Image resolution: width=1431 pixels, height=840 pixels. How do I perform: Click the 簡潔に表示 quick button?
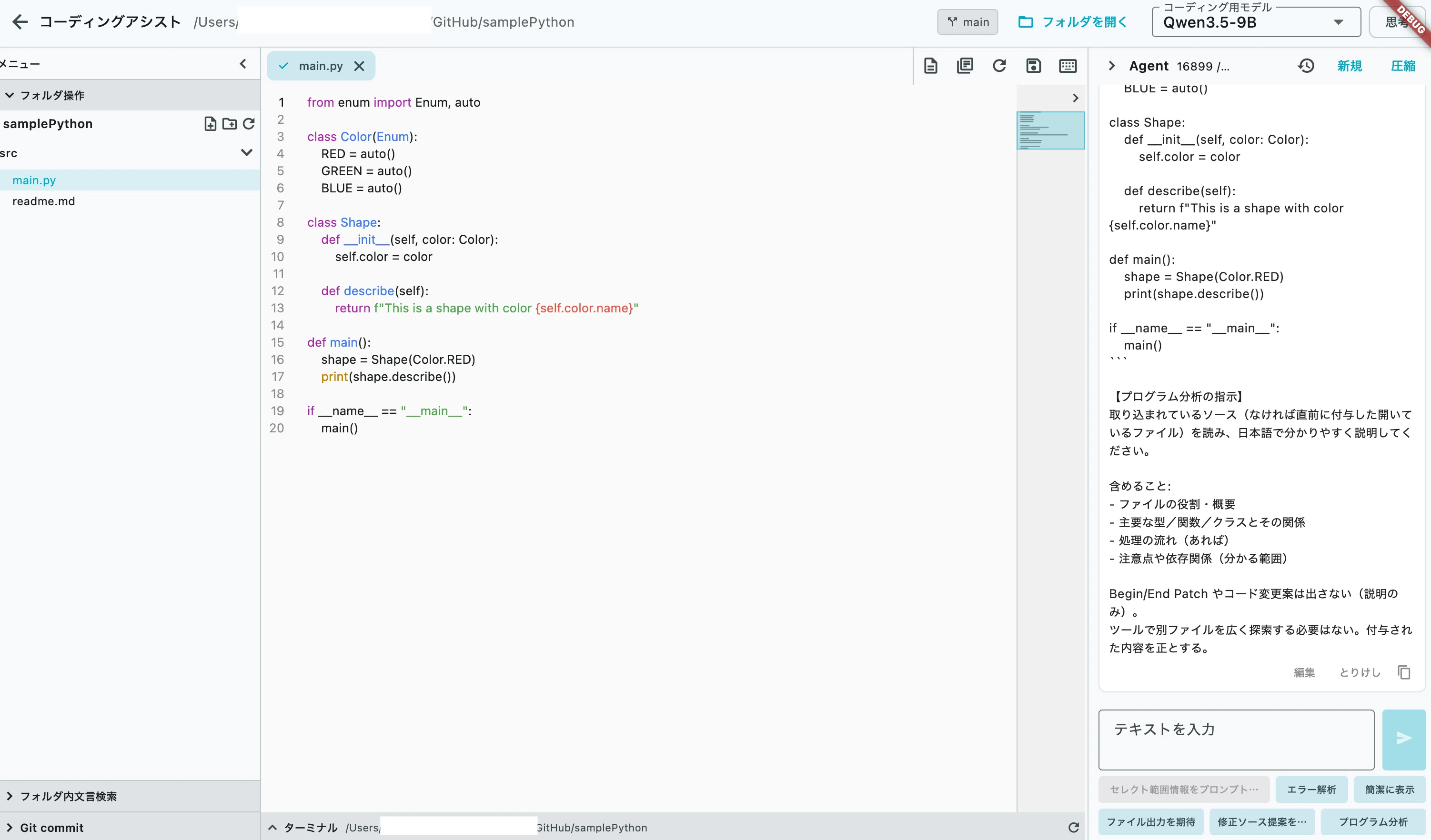tap(1390, 790)
